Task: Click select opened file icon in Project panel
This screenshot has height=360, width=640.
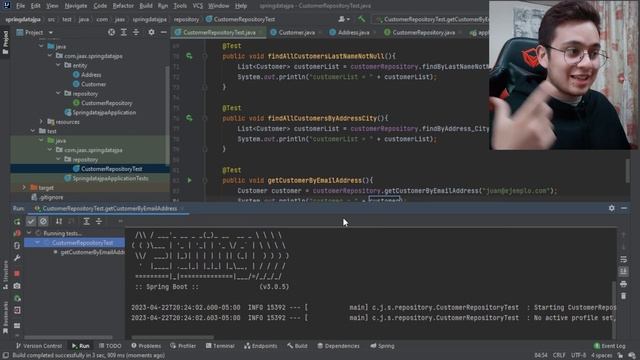Action: (x=111, y=32)
